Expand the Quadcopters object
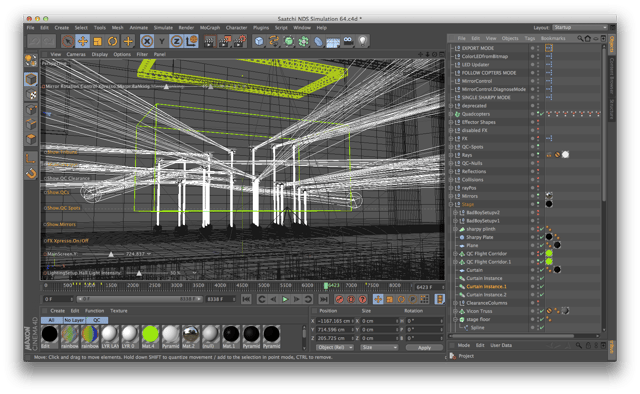Image resolution: width=640 pixels, height=394 pixels. click(x=451, y=114)
